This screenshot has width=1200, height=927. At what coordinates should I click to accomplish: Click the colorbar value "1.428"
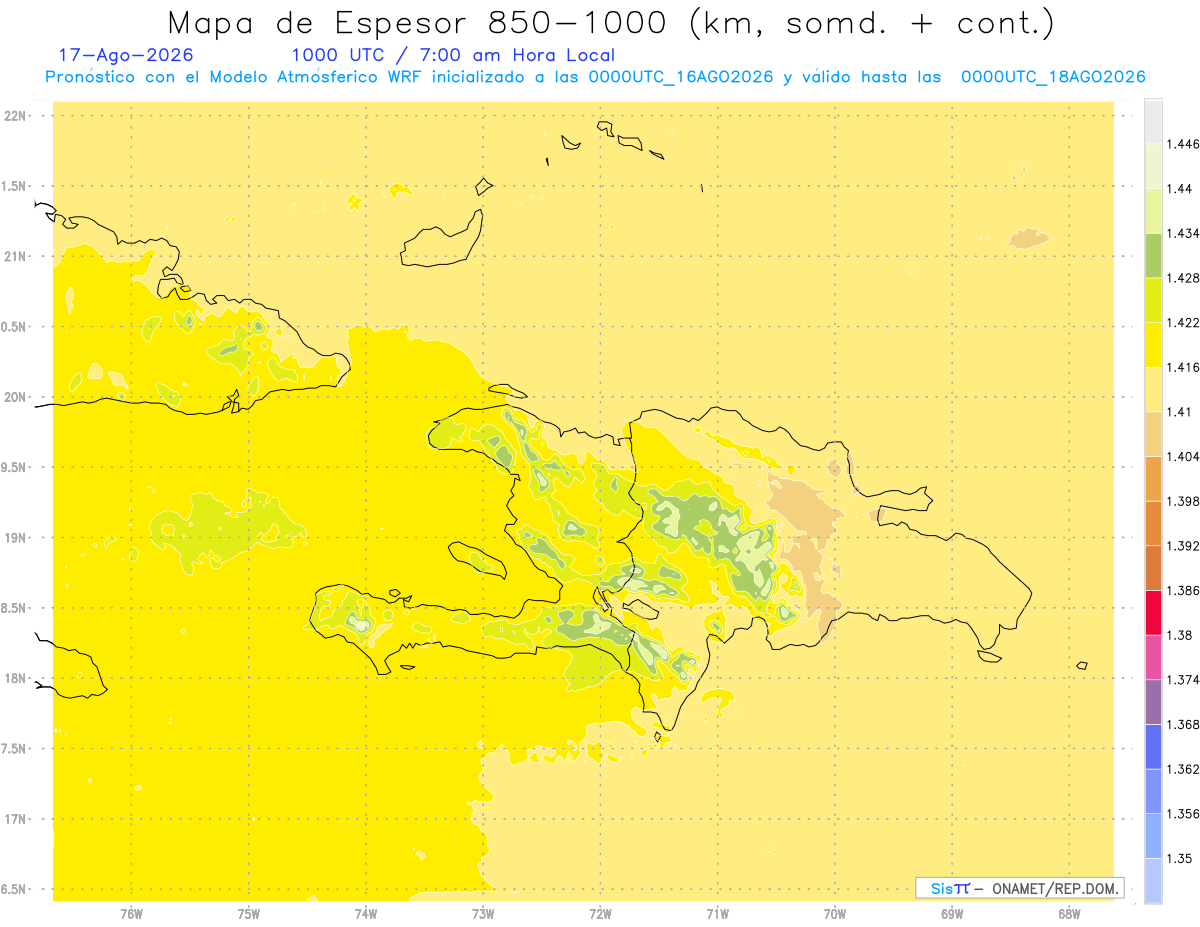(x=1182, y=278)
